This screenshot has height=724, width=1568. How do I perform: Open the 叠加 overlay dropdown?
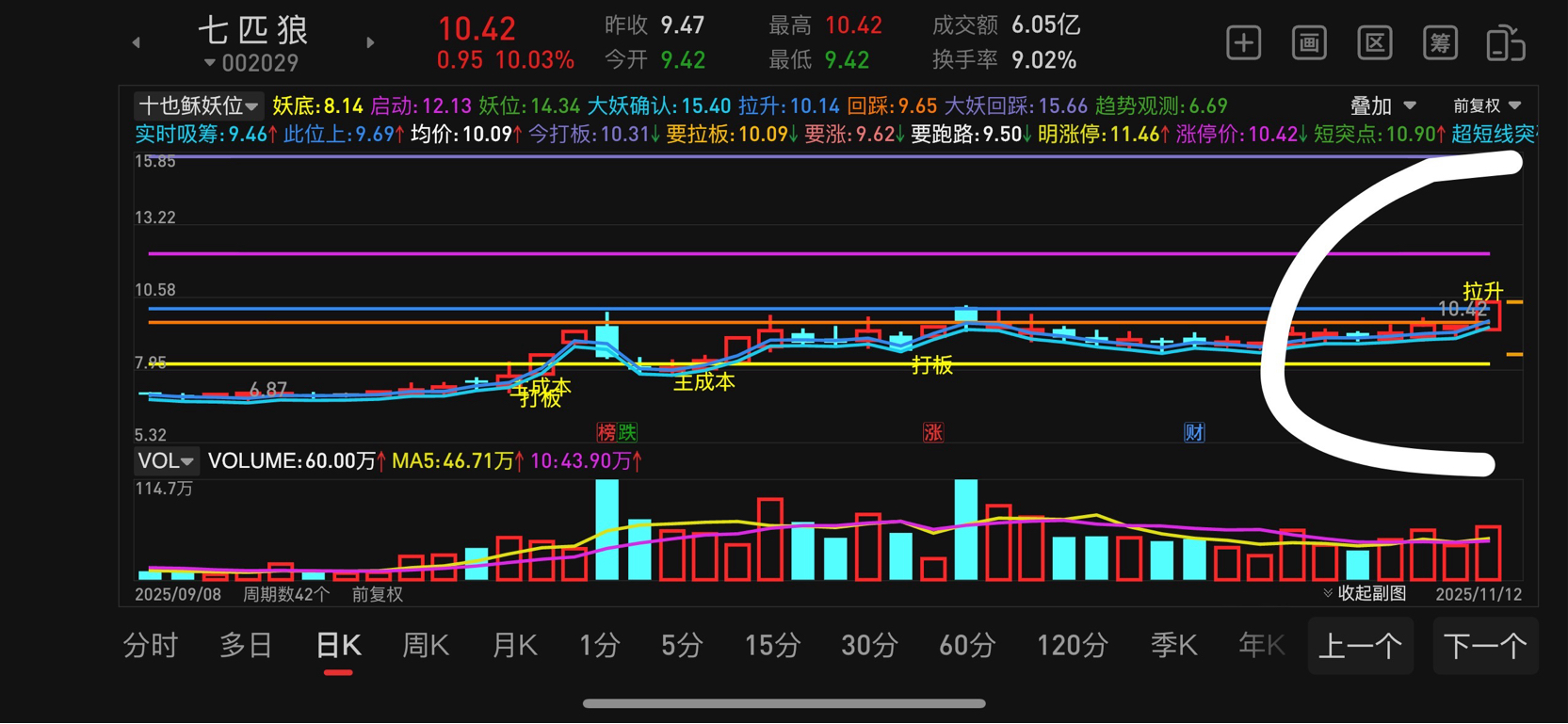1382,105
